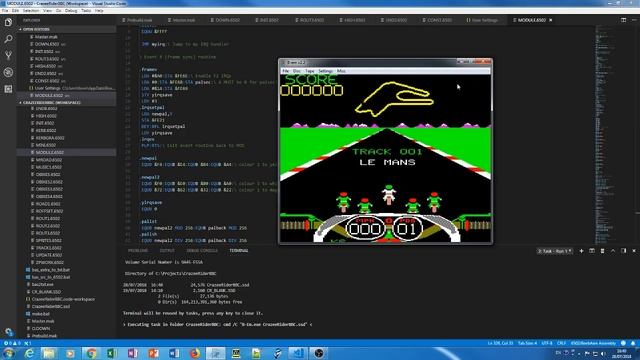Open the Disc menu in emulator window
Screen dimensions: 640x360
point(297,71)
